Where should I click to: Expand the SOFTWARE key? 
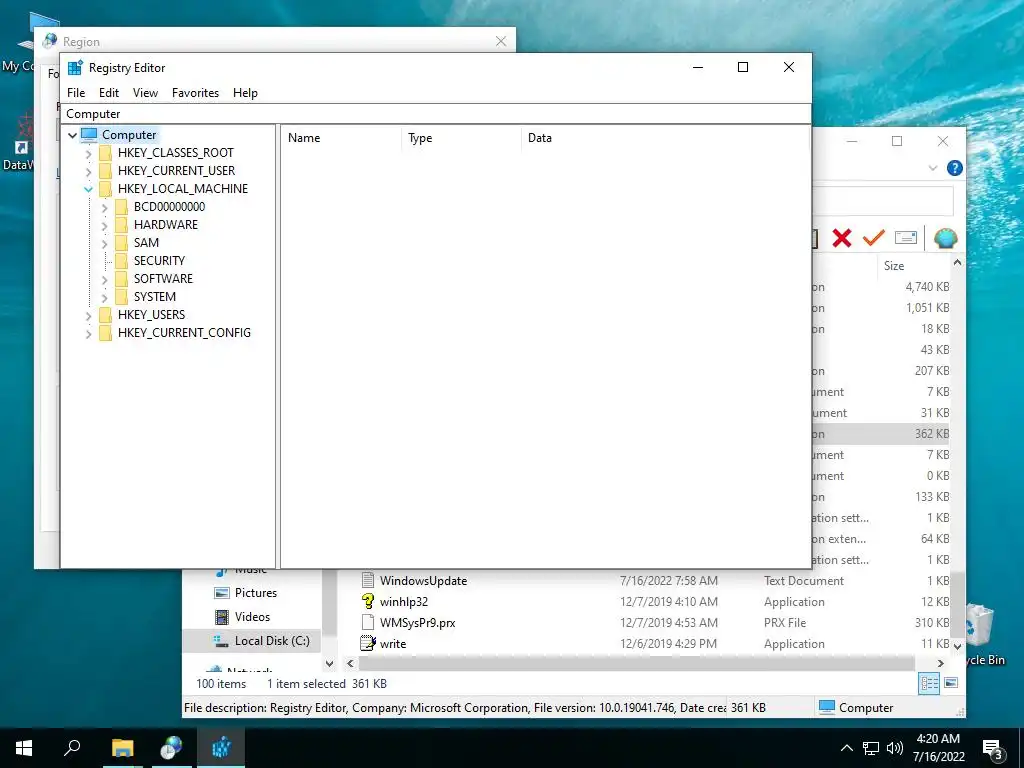point(104,280)
